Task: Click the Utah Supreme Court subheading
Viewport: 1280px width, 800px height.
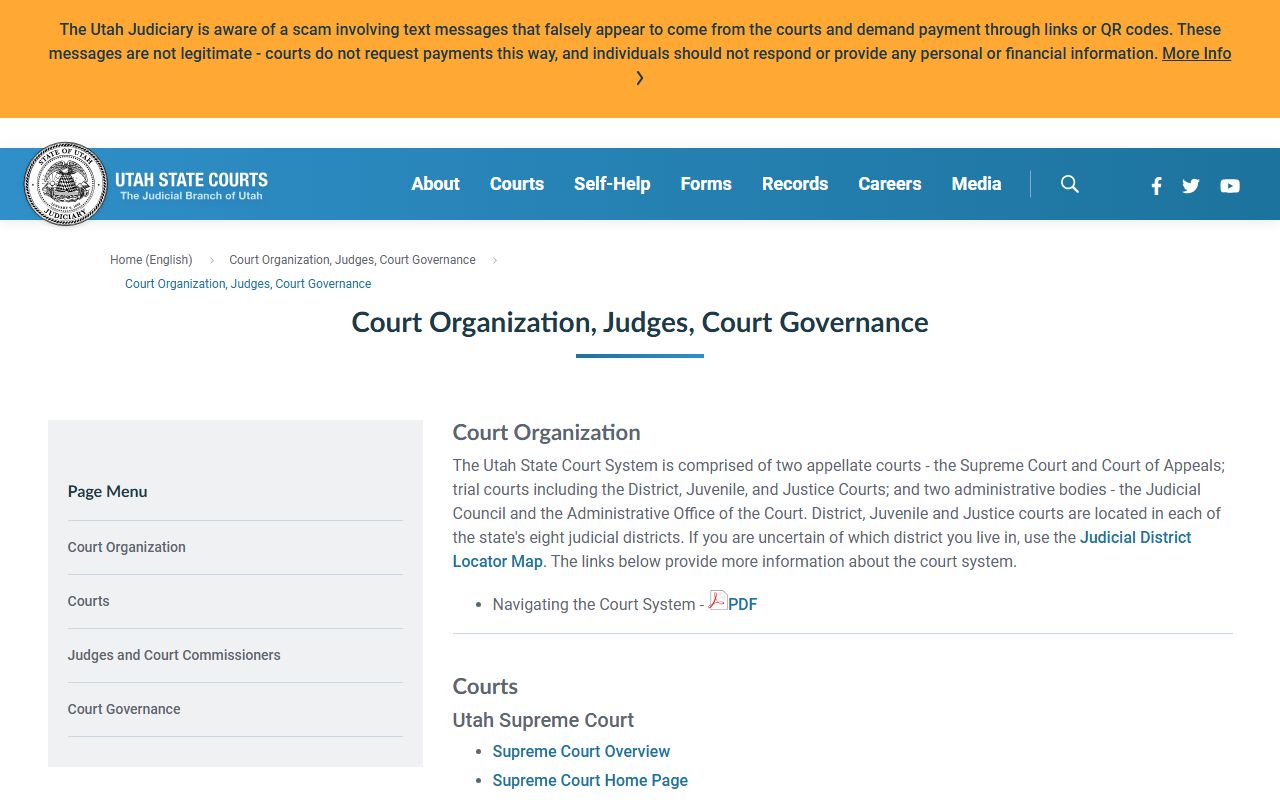Action: coord(543,720)
